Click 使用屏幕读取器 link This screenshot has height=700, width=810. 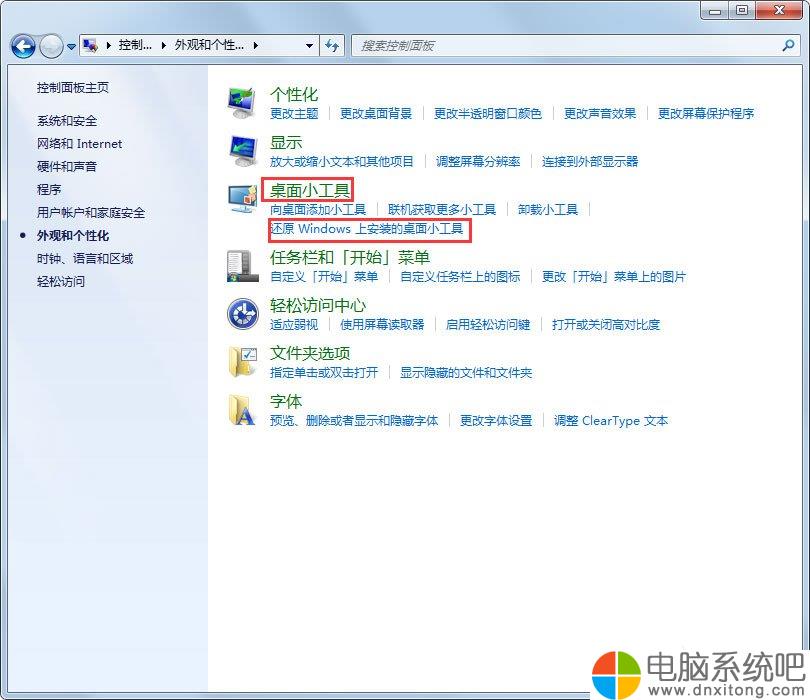click(x=382, y=325)
